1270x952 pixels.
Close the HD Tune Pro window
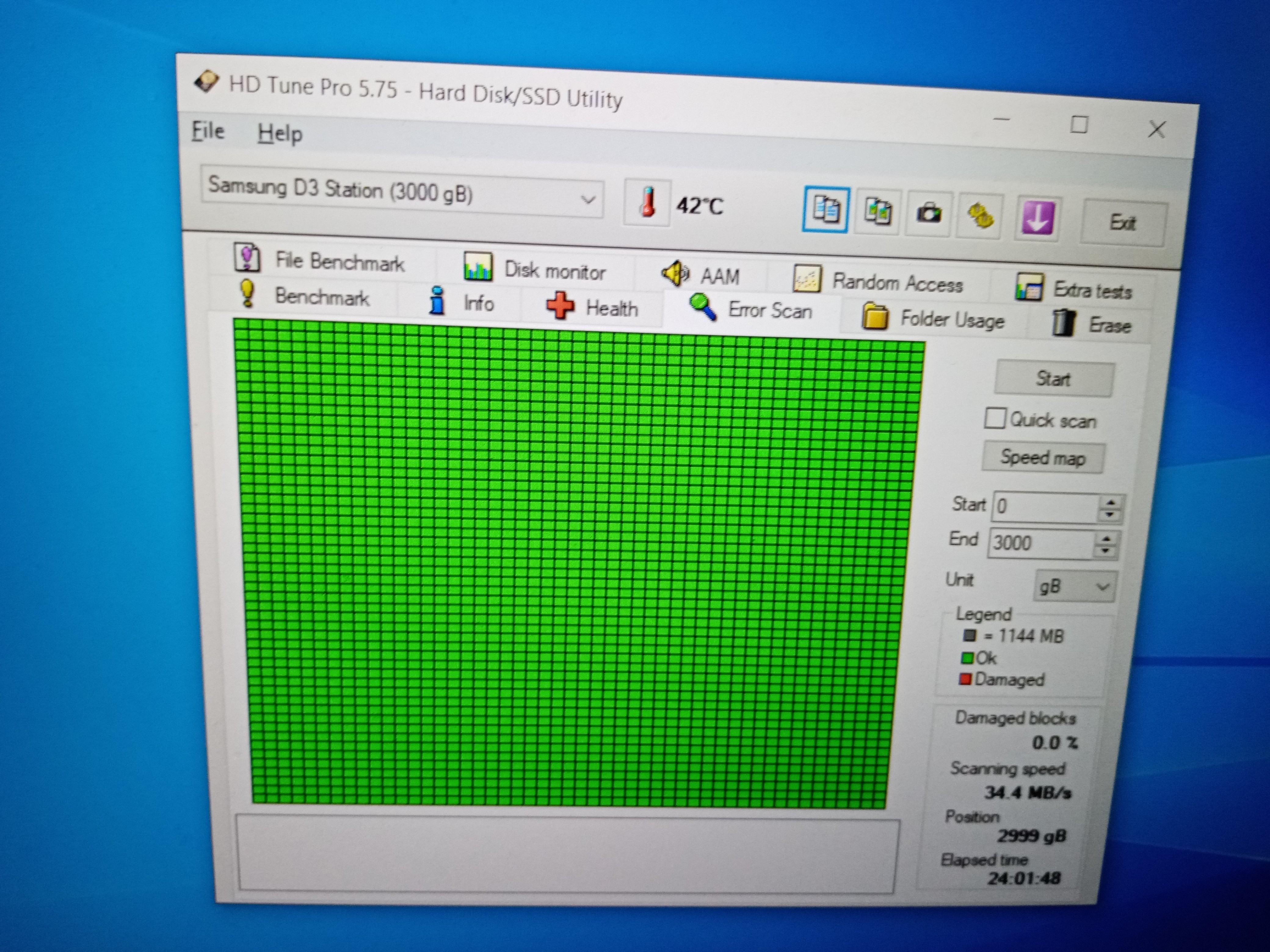1156,130
